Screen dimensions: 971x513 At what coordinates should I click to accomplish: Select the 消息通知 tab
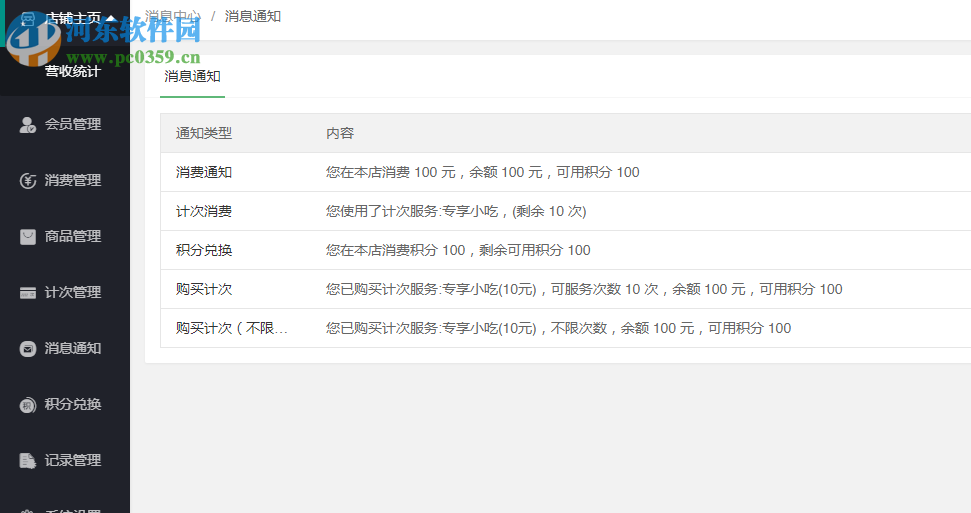point(192,76)
